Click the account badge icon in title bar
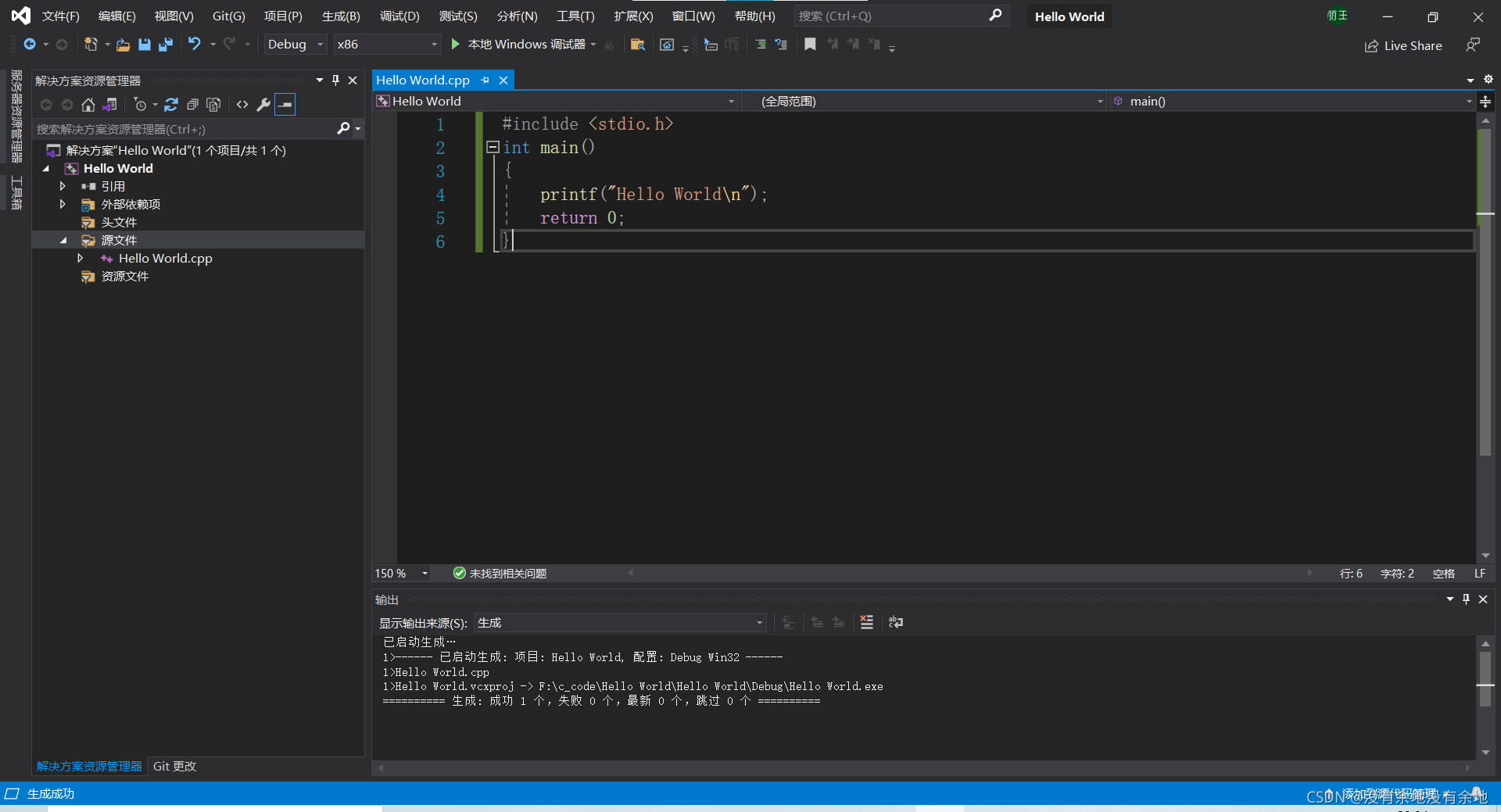Viewport: 1501px width, 812px height. [1337, 16]
